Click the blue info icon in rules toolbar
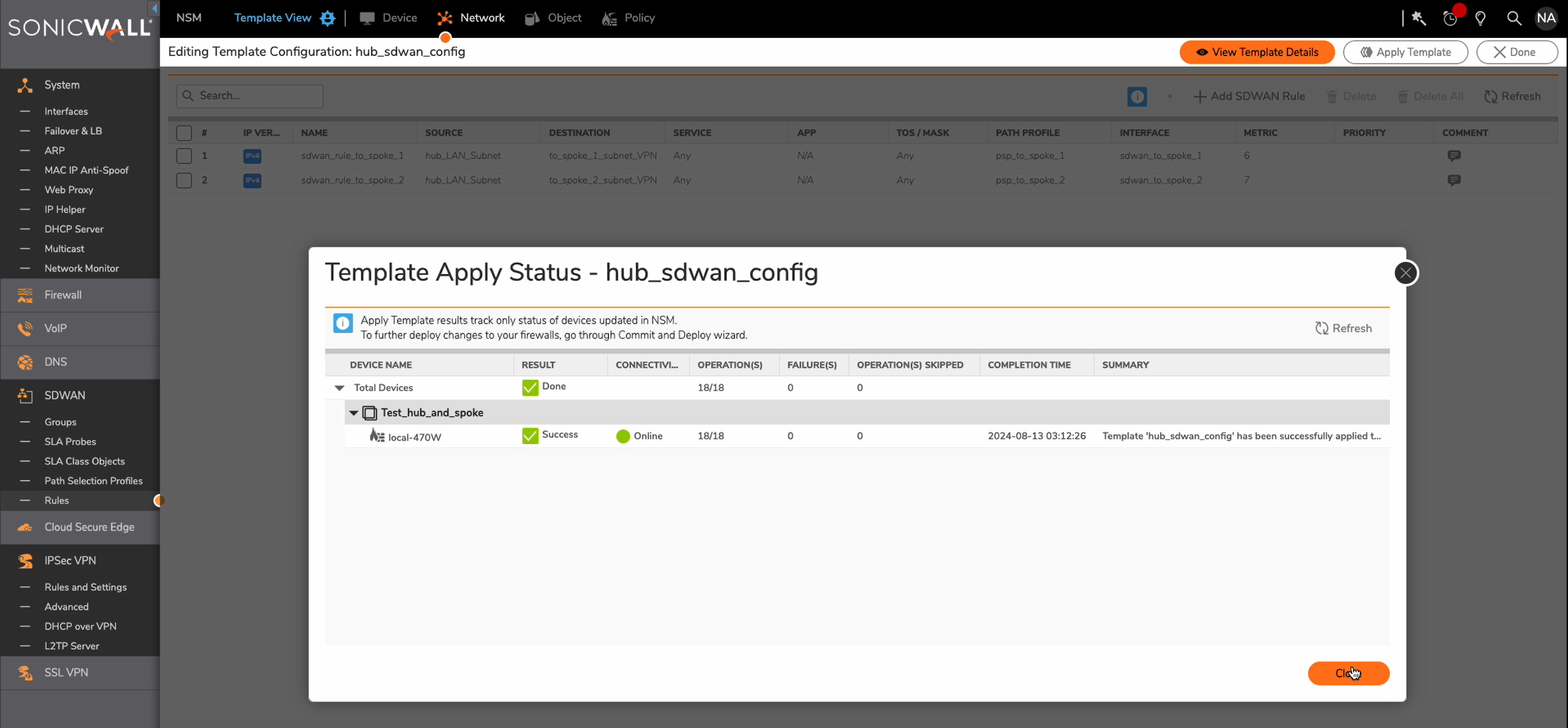This screenshot has height=728, width=1568. [1137, 97]
